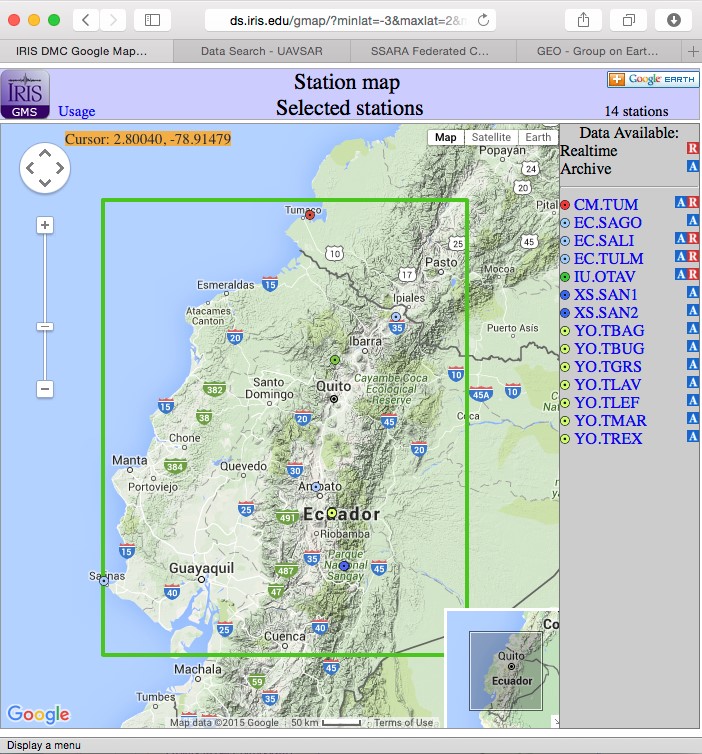Open the Safari downloads icon
Image resolution: width=702 pixels, height=754 pixels.
(673, 20)
